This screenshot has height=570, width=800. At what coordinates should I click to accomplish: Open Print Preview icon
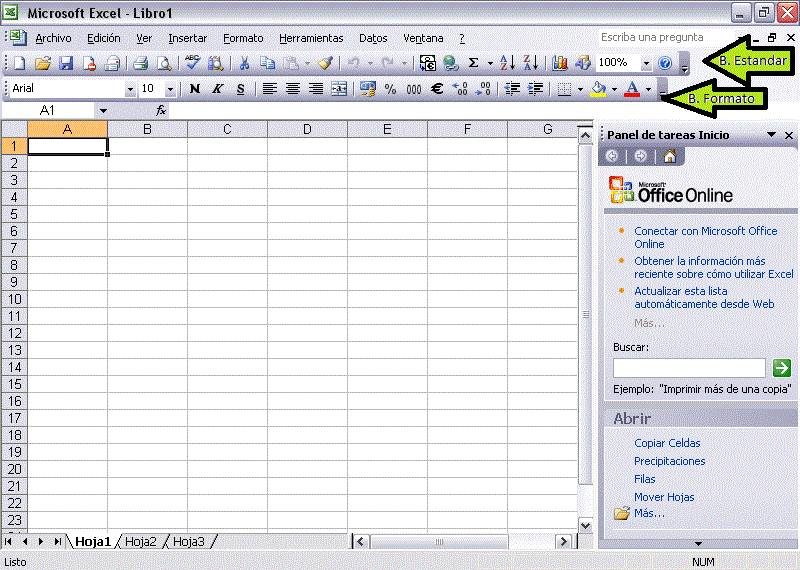point(164,63)
